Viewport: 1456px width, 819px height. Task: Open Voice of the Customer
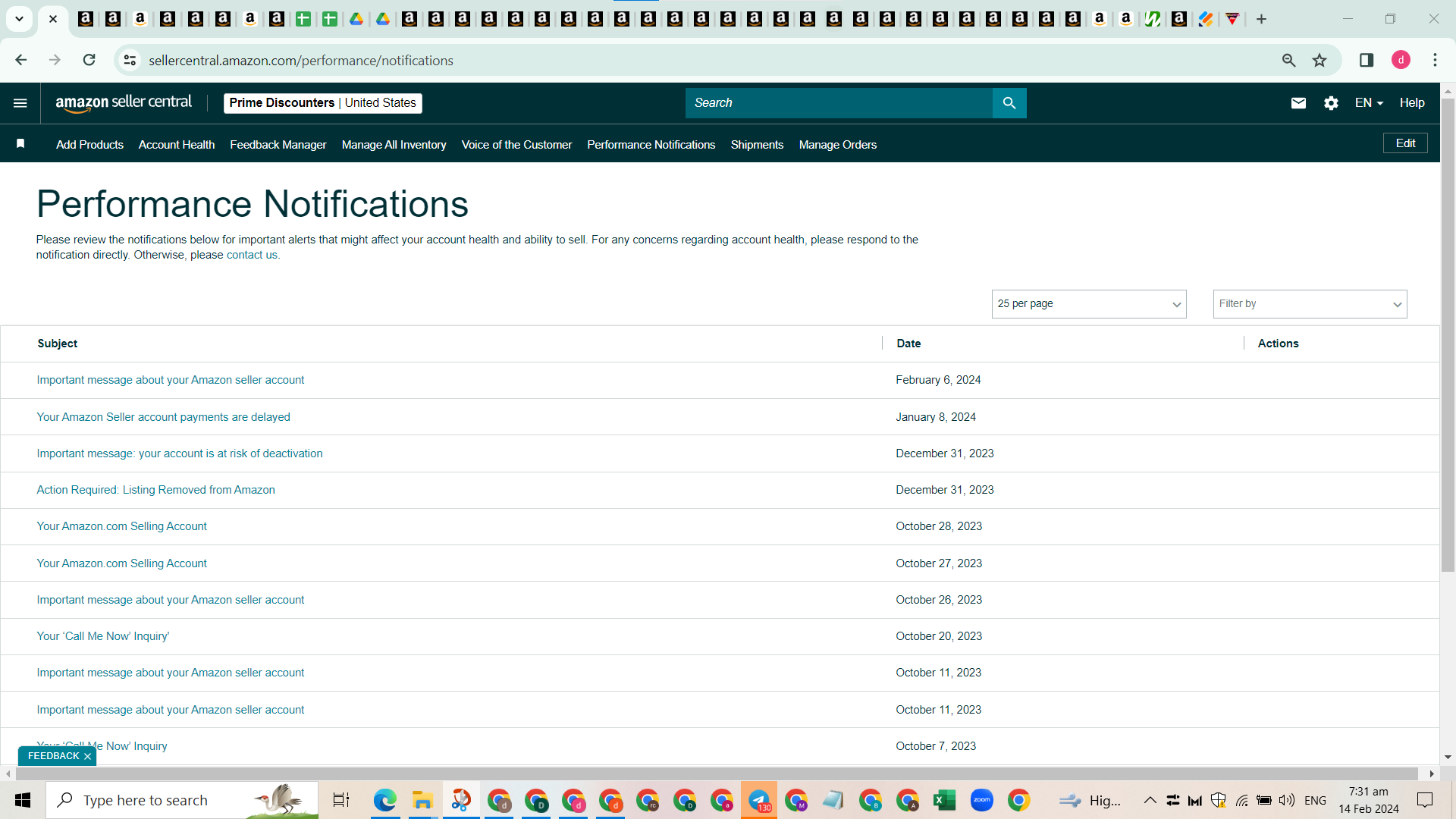(x=516, y=145)
